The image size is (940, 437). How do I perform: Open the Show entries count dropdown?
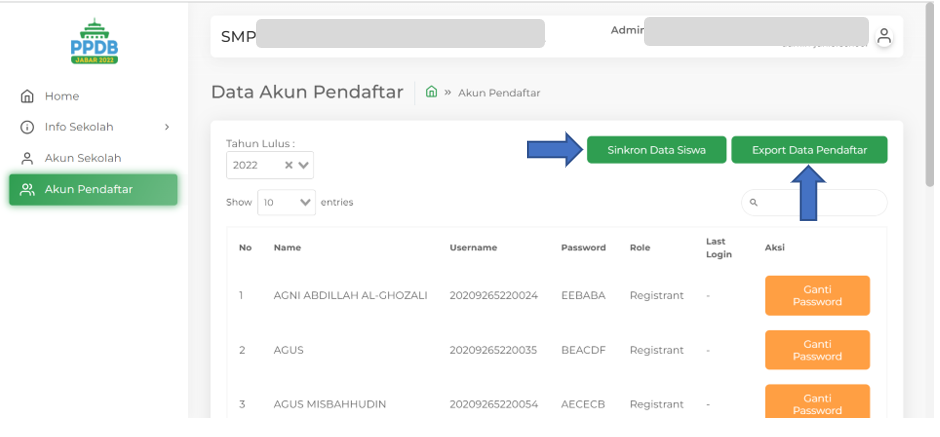[286, 202]
